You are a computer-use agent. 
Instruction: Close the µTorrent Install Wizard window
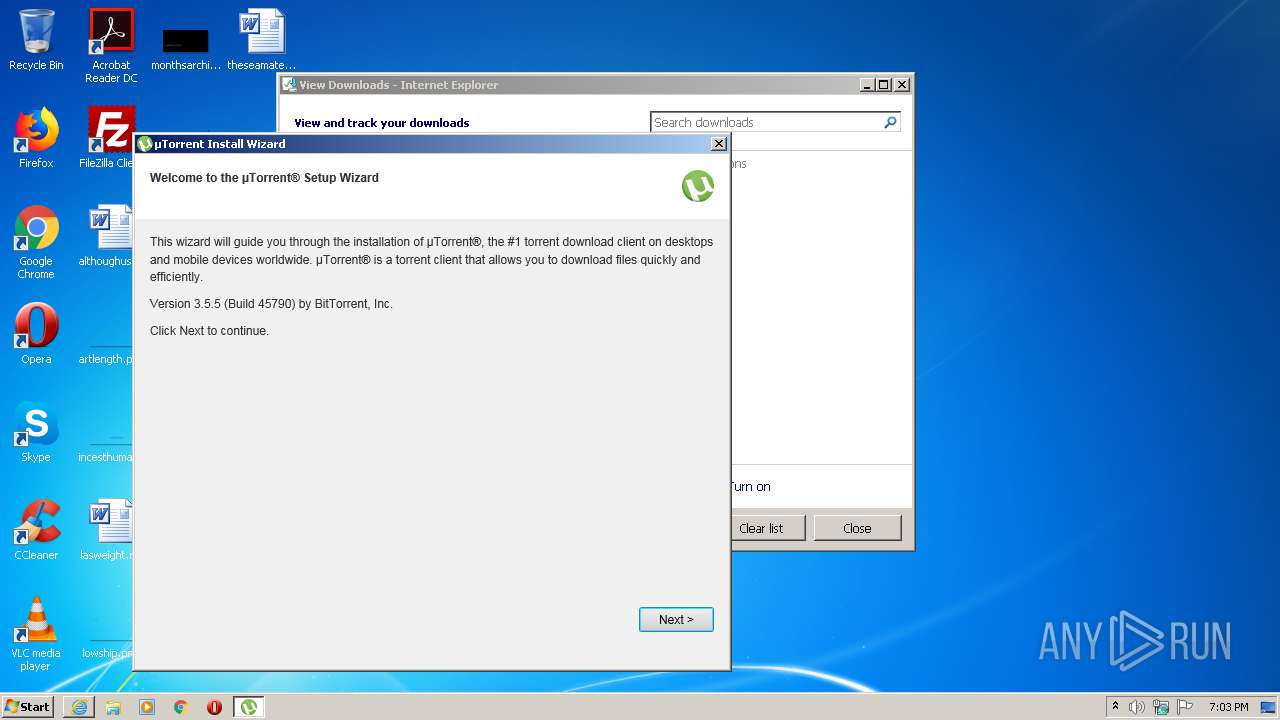click(718, 144)
